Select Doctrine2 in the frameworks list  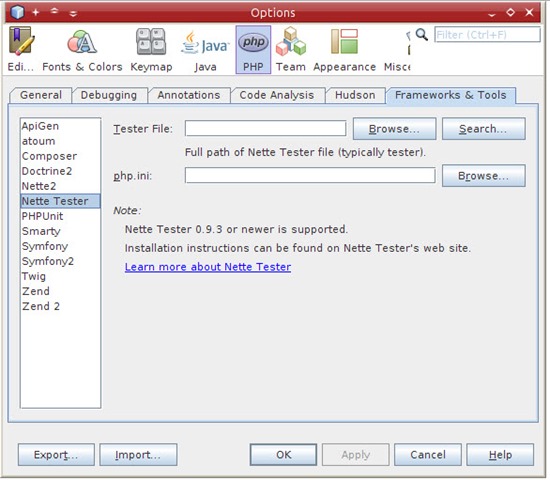pos(60,171)
